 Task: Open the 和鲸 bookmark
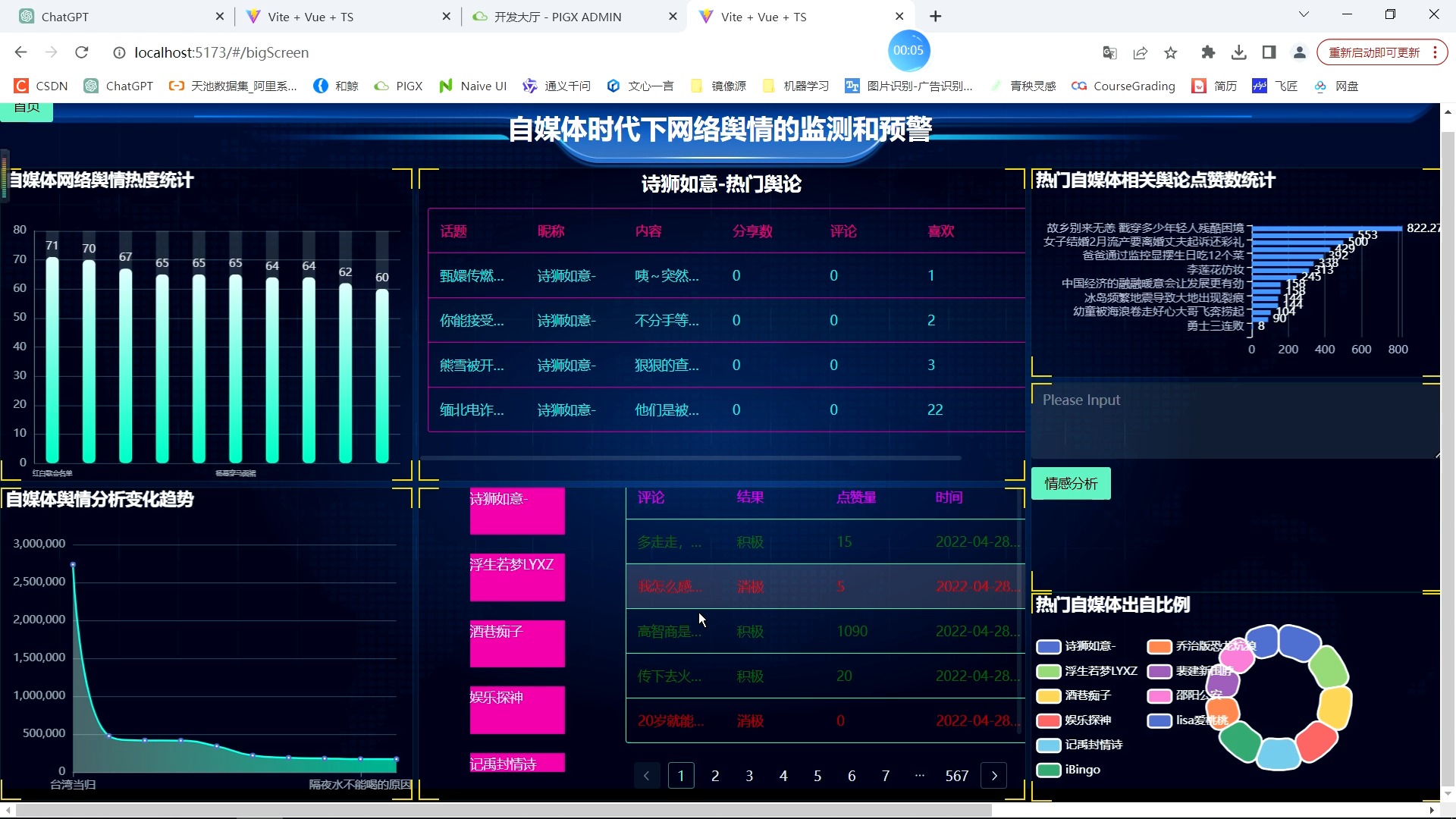pyautogui.click(x=336, y=86)
